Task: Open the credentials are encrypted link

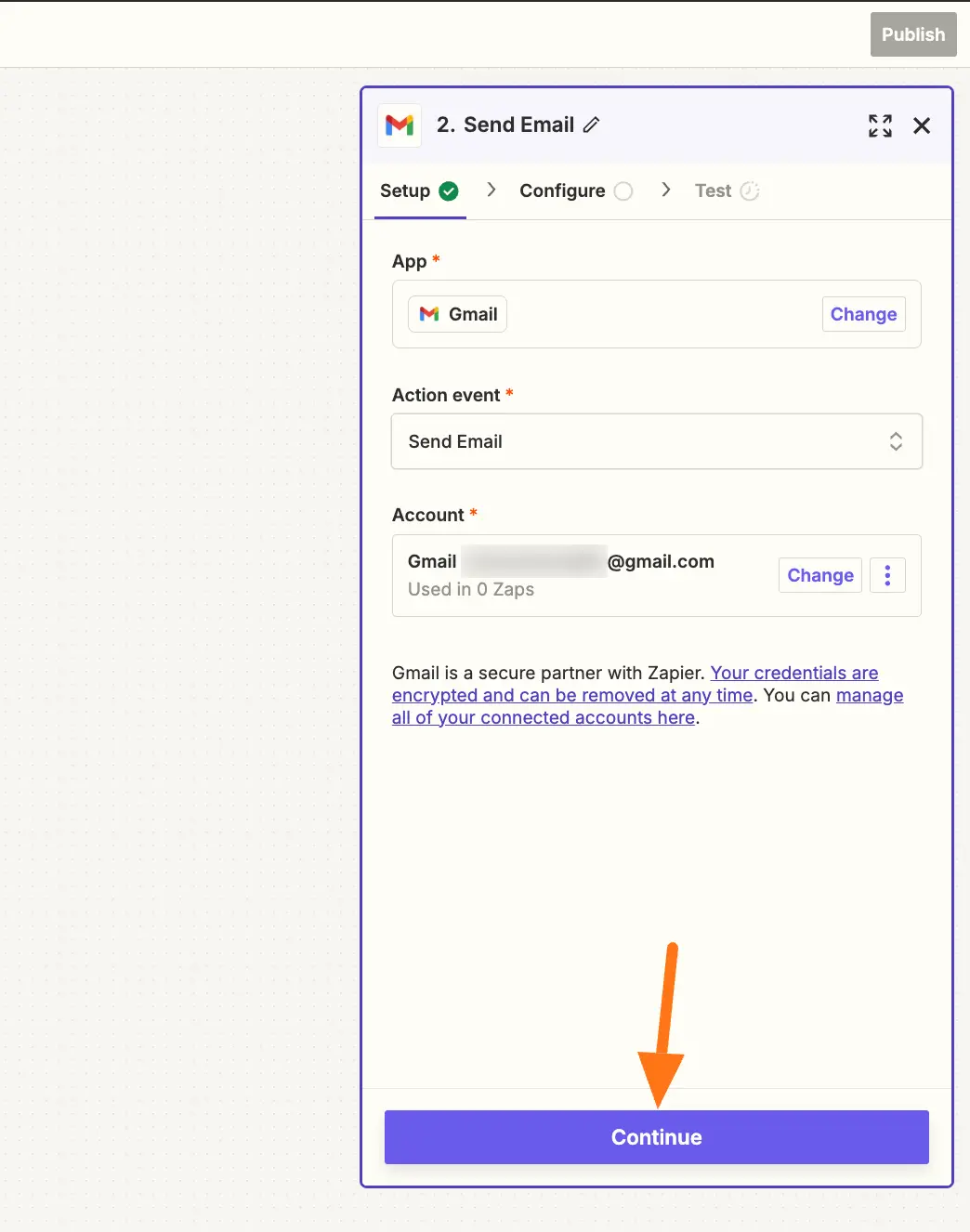Action: 793,673
